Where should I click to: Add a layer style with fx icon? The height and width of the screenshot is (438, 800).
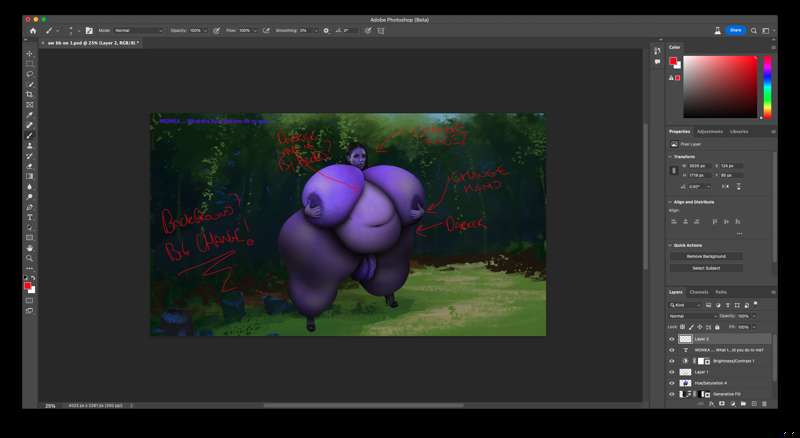712,404
